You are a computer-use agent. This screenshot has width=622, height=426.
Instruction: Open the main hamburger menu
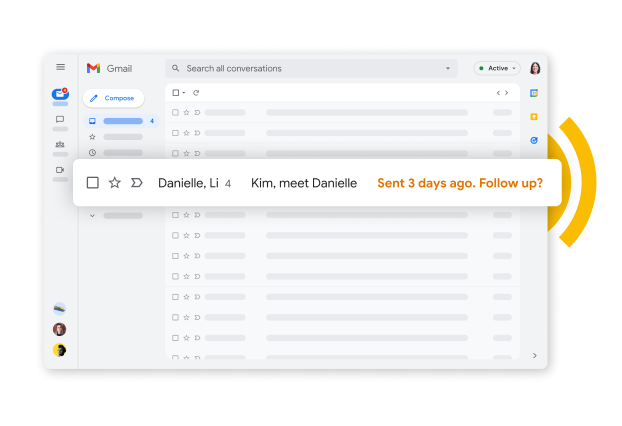pos(60,67)
